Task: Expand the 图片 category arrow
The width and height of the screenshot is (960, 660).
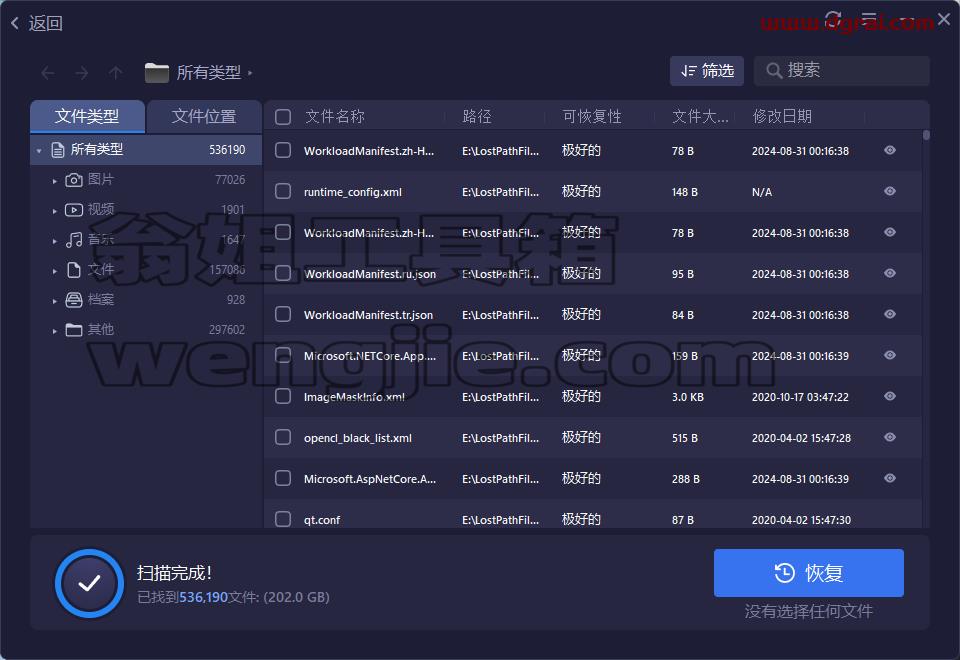Action: coord(54,181)
